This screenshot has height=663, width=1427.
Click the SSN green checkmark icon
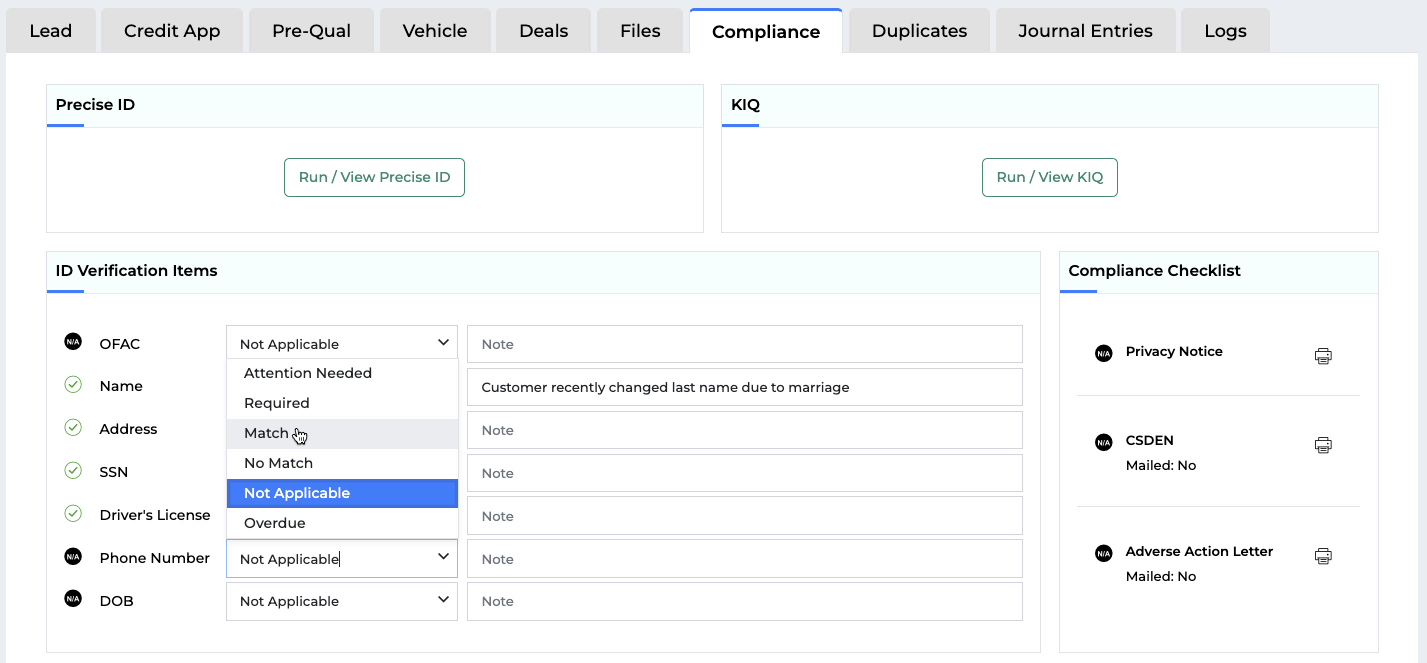point(73,471)
